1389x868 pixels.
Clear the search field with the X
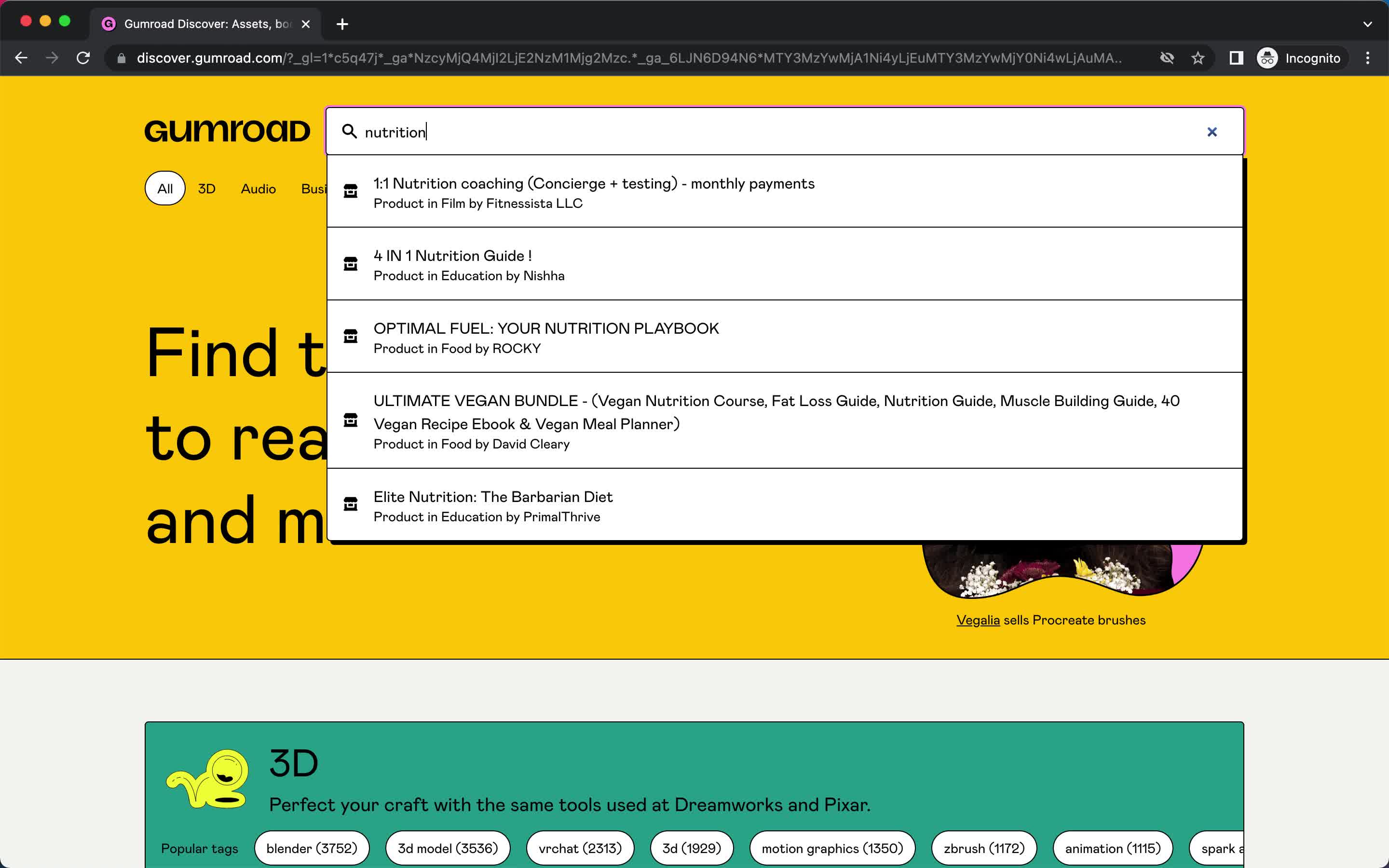point(1212,132)
